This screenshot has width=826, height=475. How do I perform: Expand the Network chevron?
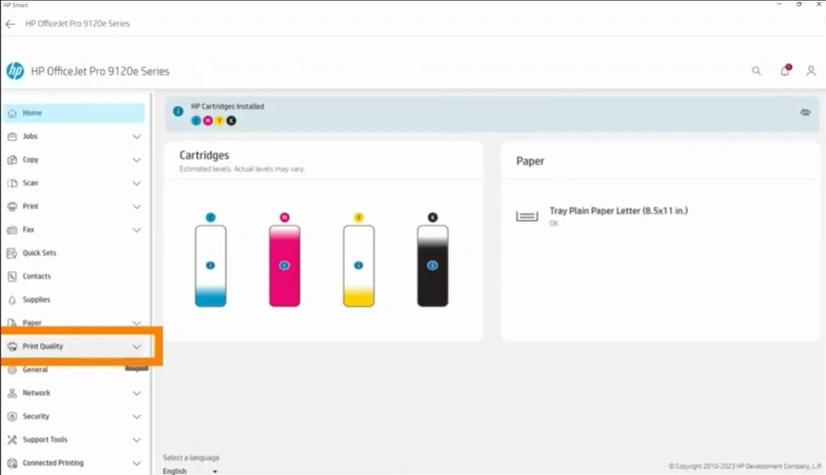[136, 393]
